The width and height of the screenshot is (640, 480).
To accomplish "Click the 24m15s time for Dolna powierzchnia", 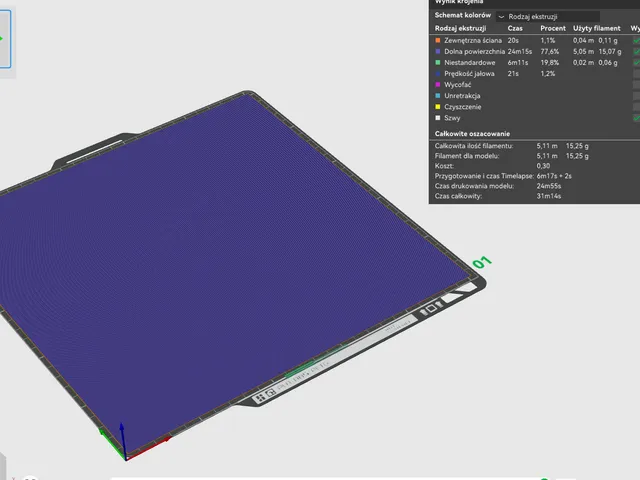I will [520, 51].
